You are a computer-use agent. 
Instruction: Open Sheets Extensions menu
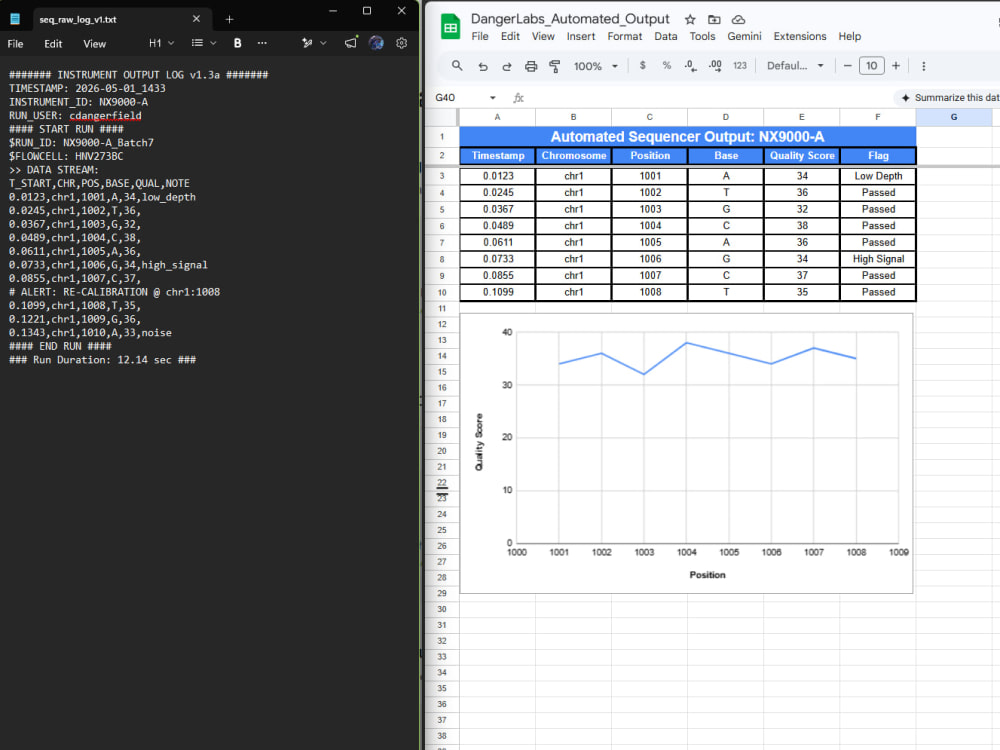[x=800, y=36]
